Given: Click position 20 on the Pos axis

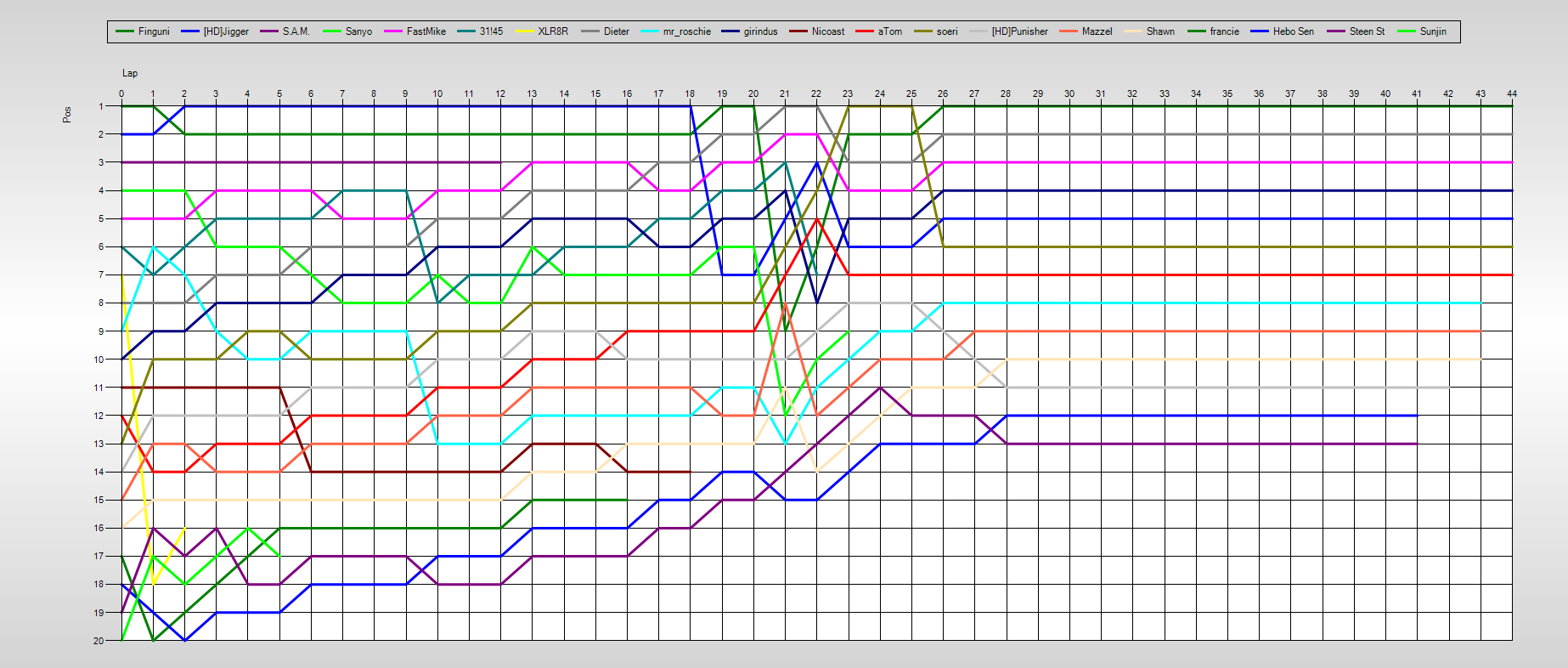Looking at the screenshot, I should point(99,641).
